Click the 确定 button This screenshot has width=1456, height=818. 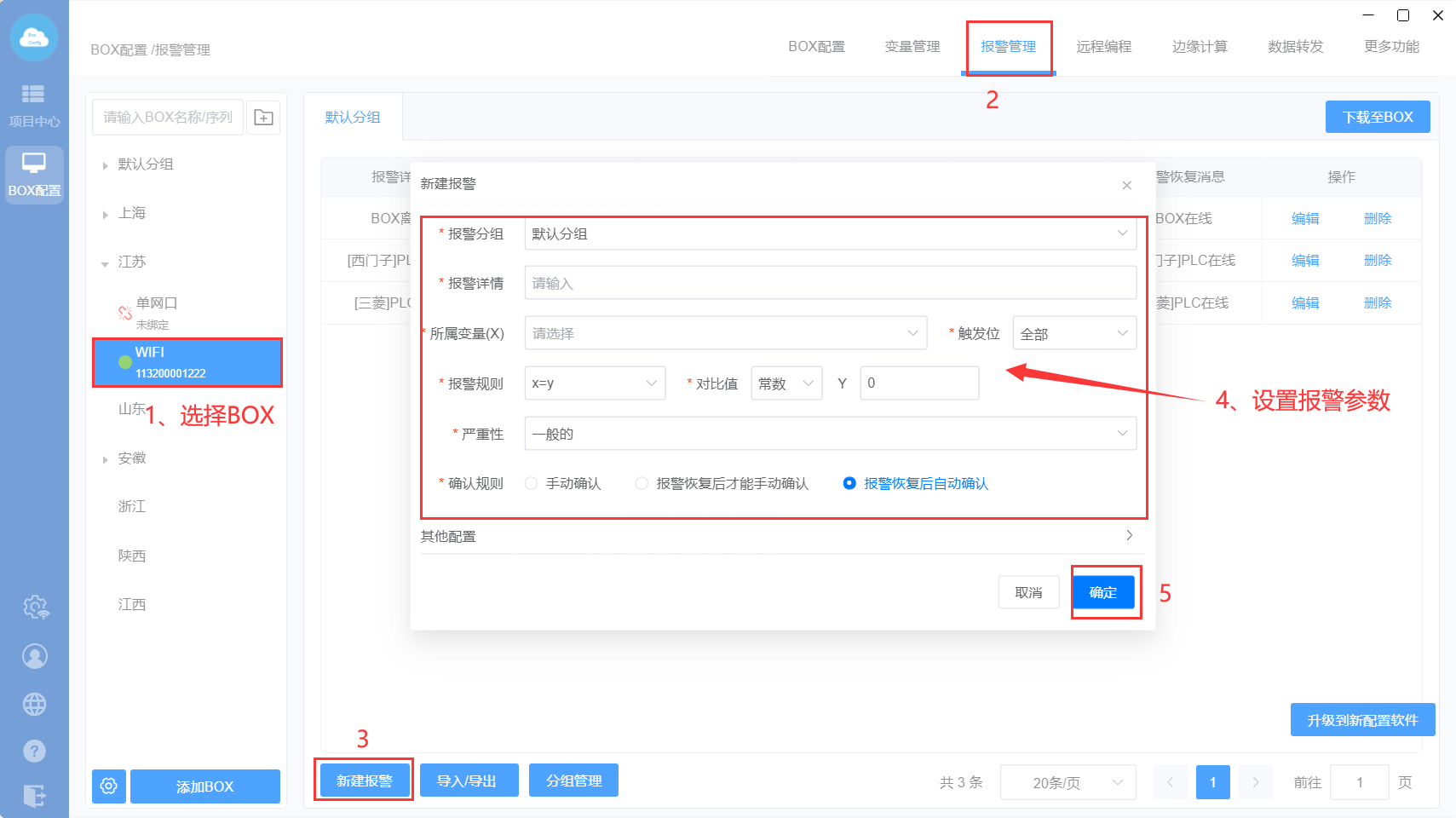point(1103,592)
